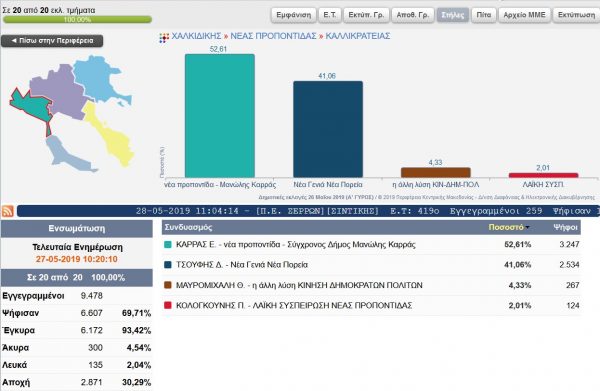The height and width of the screenshot is (391, 600).
Task: Open Αρχείο ΜΜΕ
Action: pos(524,15)
